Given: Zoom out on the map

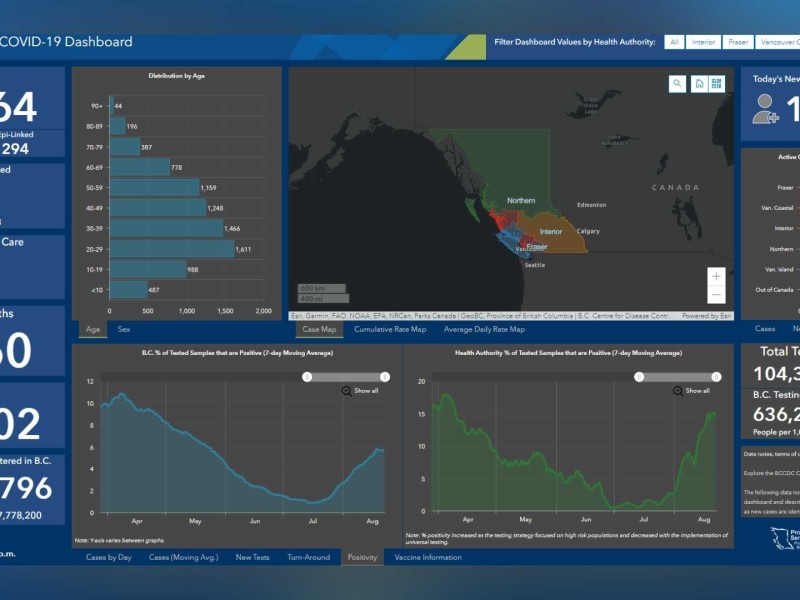Looking at the screenshot, I should click(x=716, y=295).
